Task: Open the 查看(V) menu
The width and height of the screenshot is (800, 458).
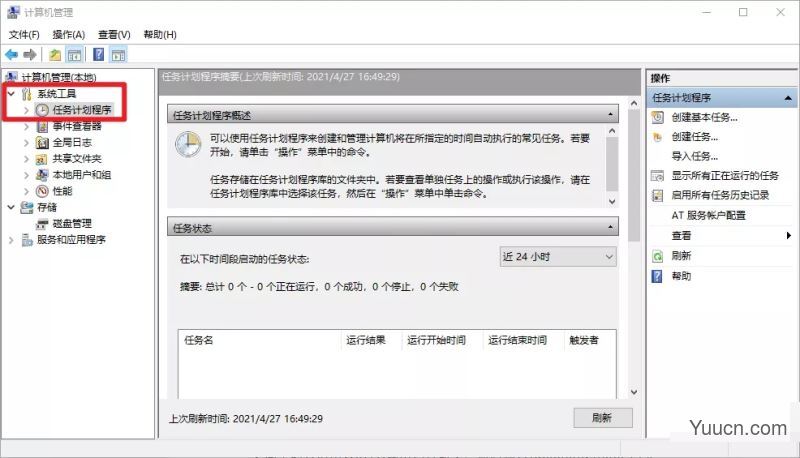Action: (114, 35)
